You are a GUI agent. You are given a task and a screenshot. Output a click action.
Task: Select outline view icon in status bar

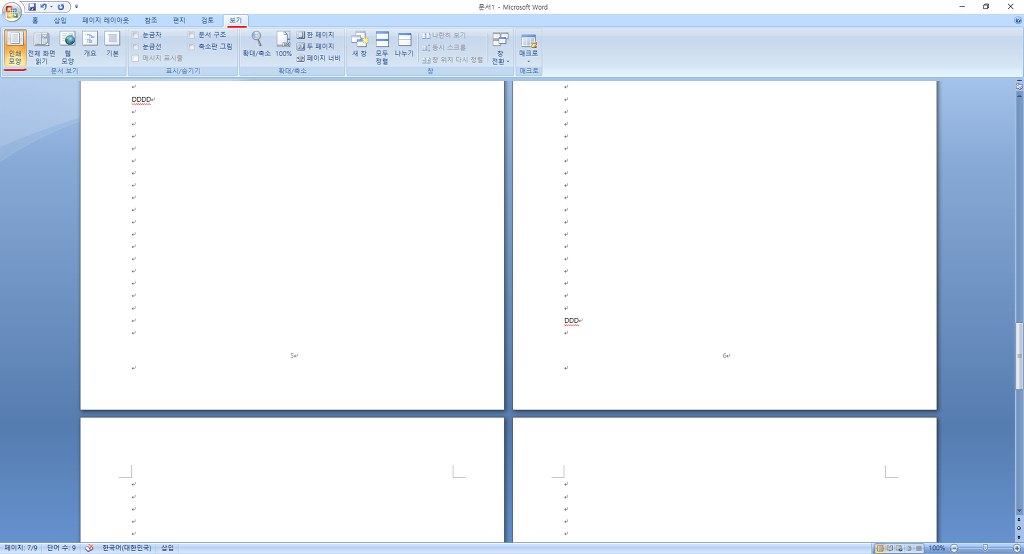tap(909, 548)
